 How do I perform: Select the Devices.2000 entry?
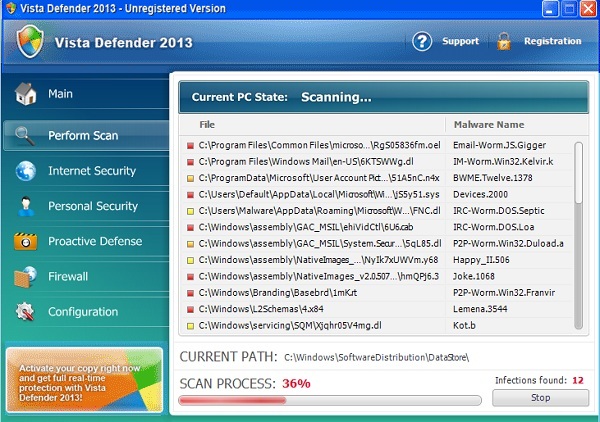[x=480, y=195]
